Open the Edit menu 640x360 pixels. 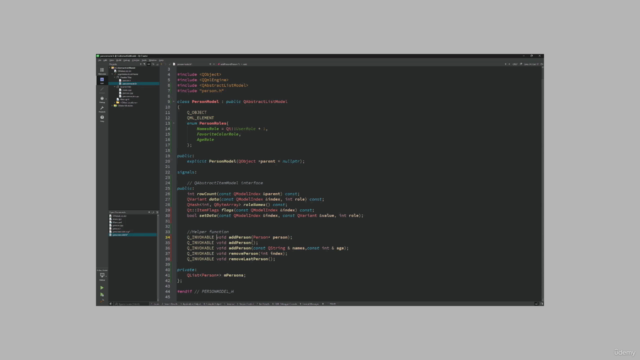click(105, 60)
